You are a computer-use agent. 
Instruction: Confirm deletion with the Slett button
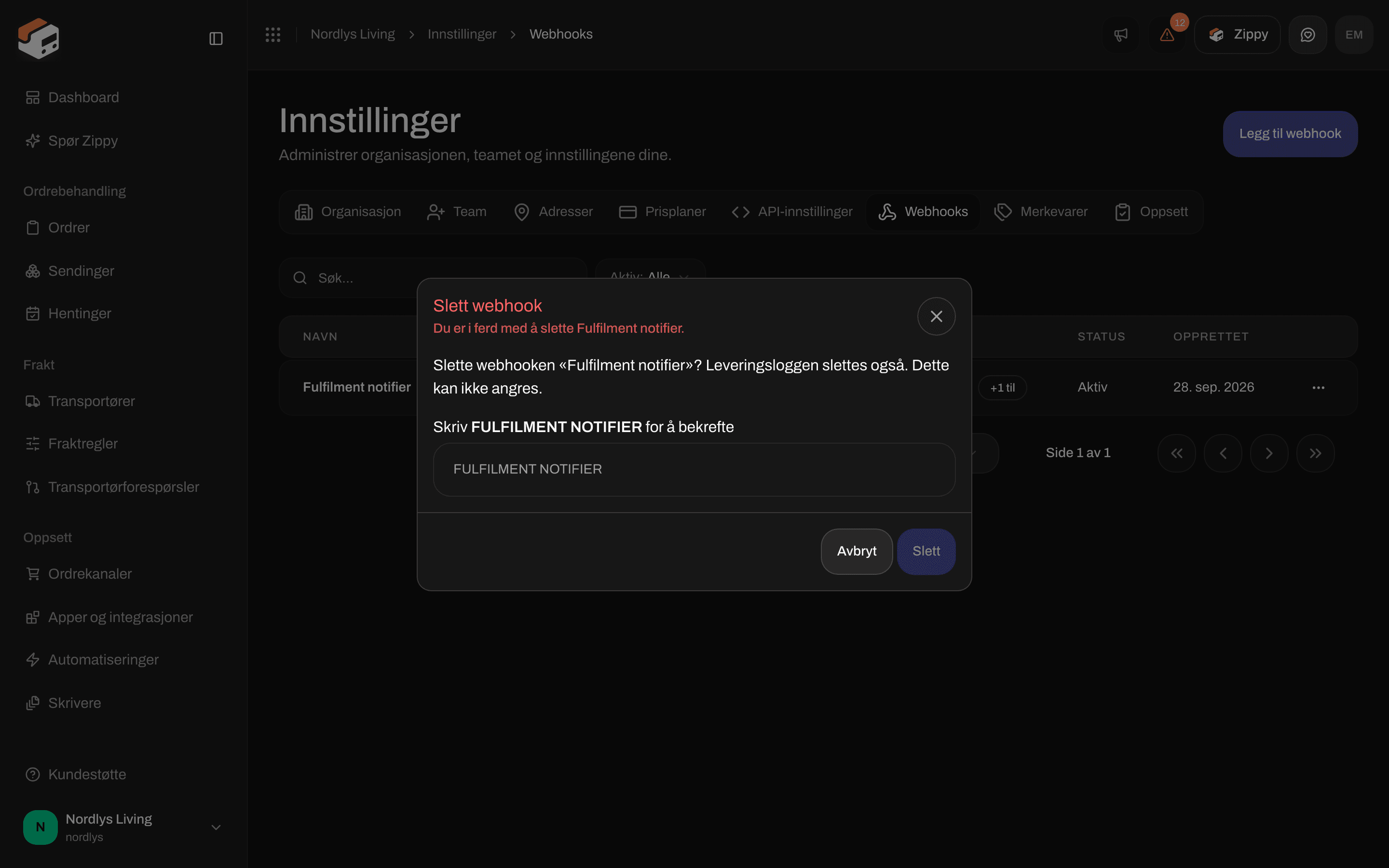(x=926, y=552)
